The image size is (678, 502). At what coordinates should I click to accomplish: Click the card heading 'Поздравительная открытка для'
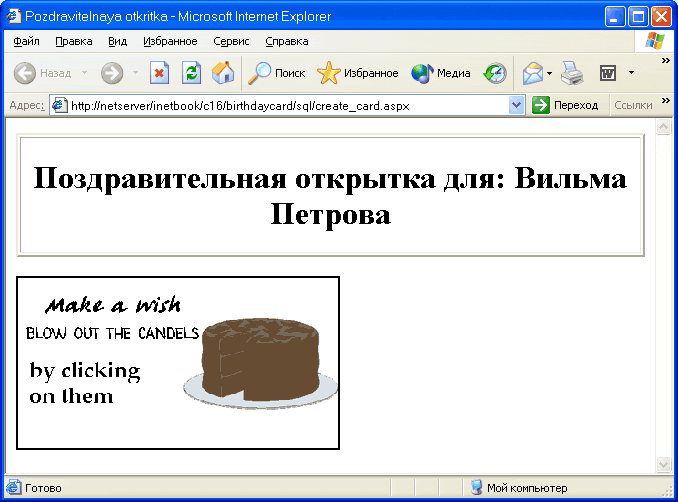coord(269,178)
